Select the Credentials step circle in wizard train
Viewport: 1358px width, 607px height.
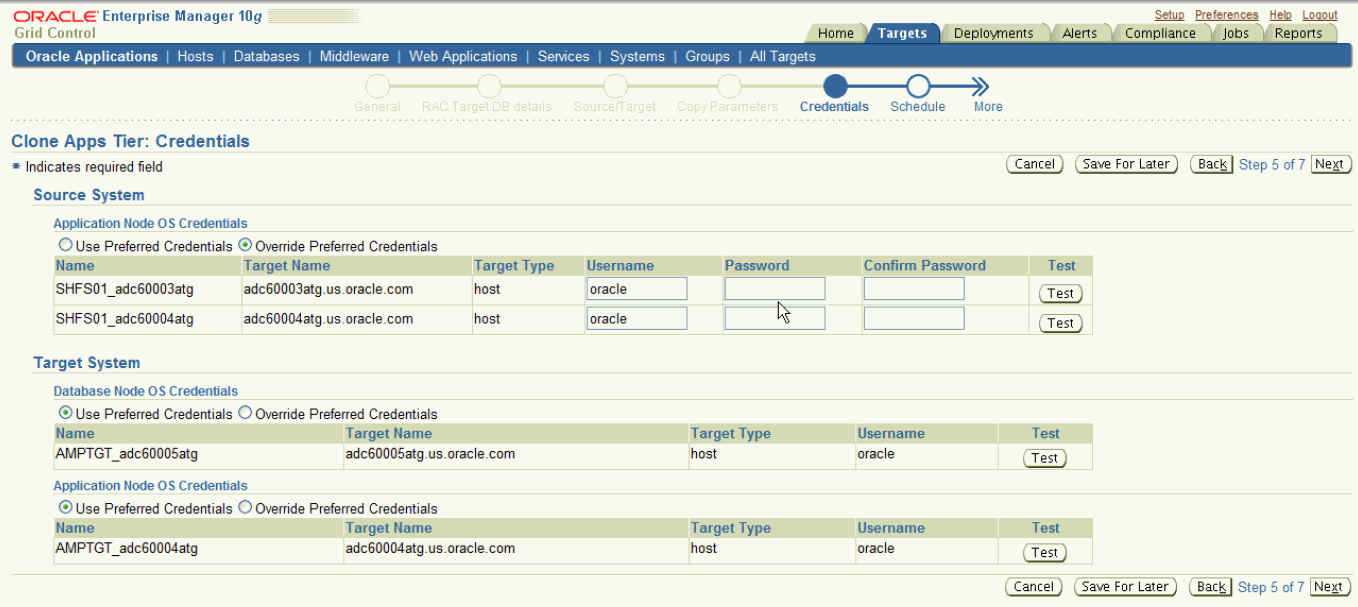[x=836, y=87]
